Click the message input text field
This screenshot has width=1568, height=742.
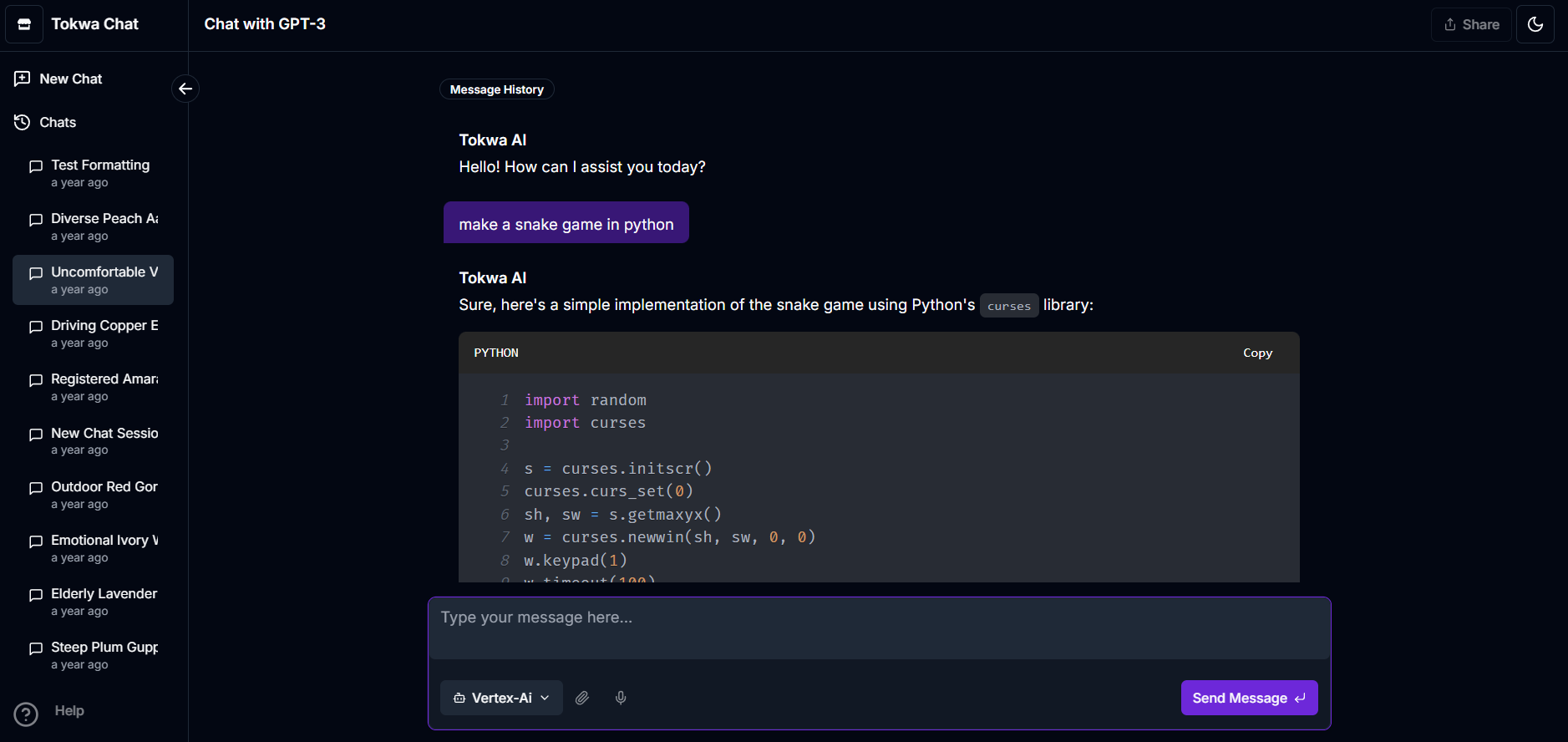point(879,628)
